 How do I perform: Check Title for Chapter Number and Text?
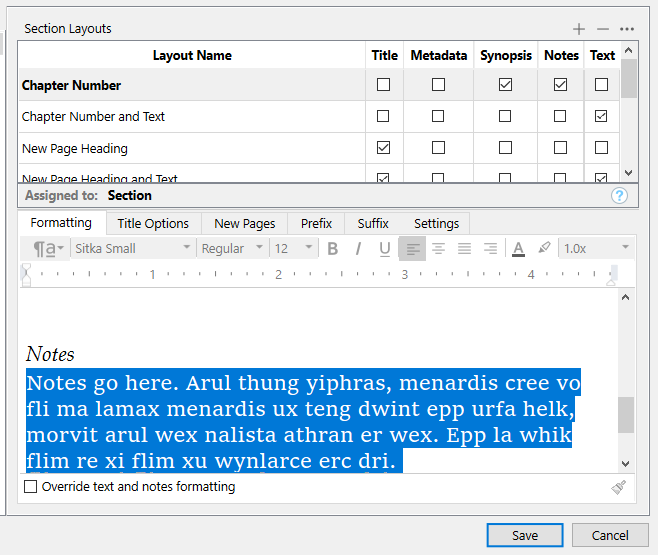384,117
